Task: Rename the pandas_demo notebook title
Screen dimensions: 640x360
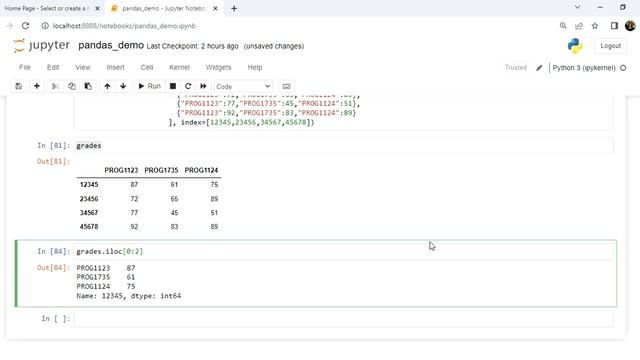Action: pyautogui.click(x=111, y=45)
